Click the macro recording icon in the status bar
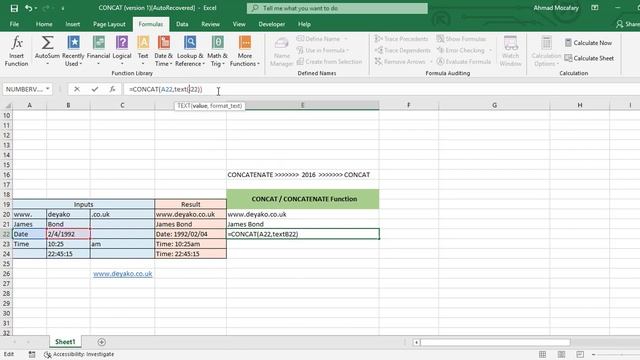This screenshot has height=360, width=640. click(32, 354)
